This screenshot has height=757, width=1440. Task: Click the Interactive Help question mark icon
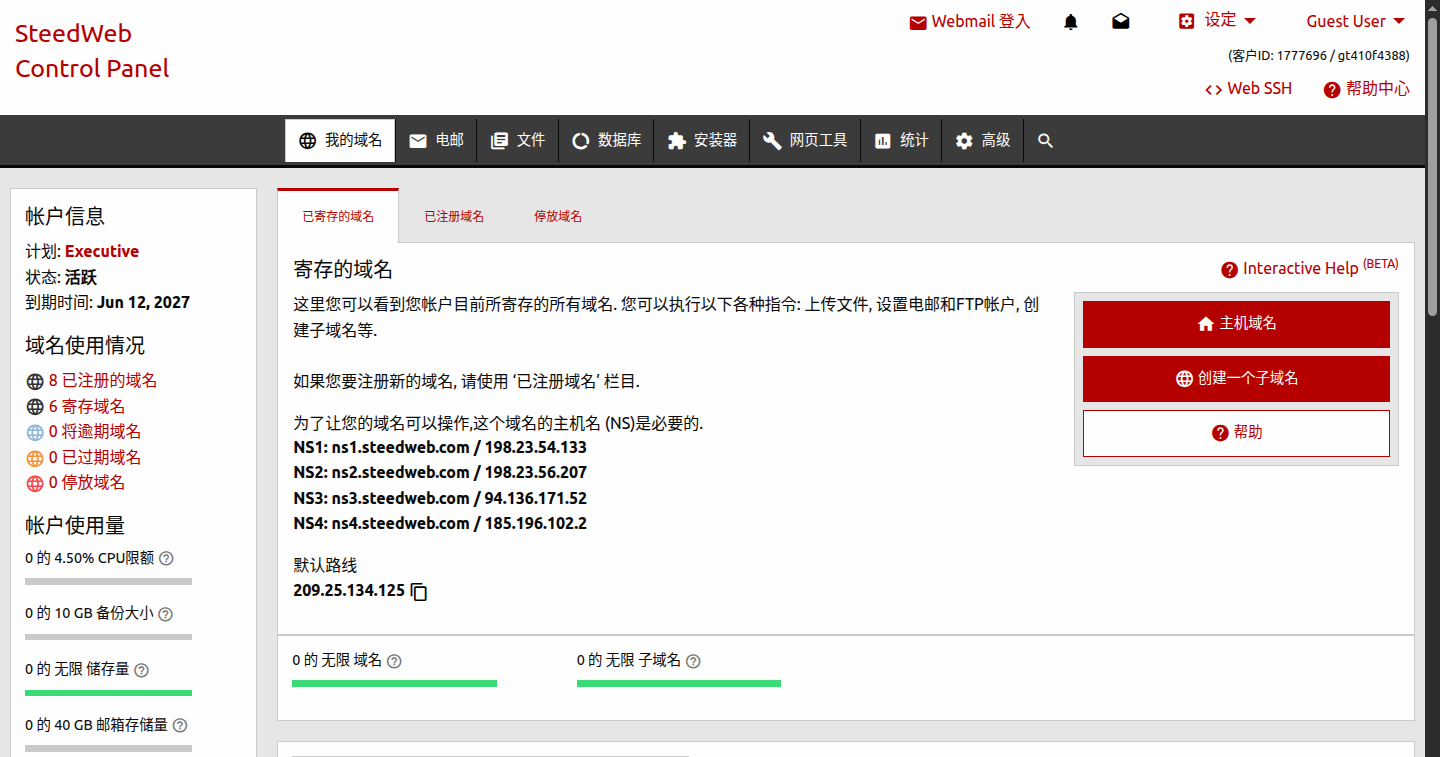pyautogui.click(x=1229, y=270)
